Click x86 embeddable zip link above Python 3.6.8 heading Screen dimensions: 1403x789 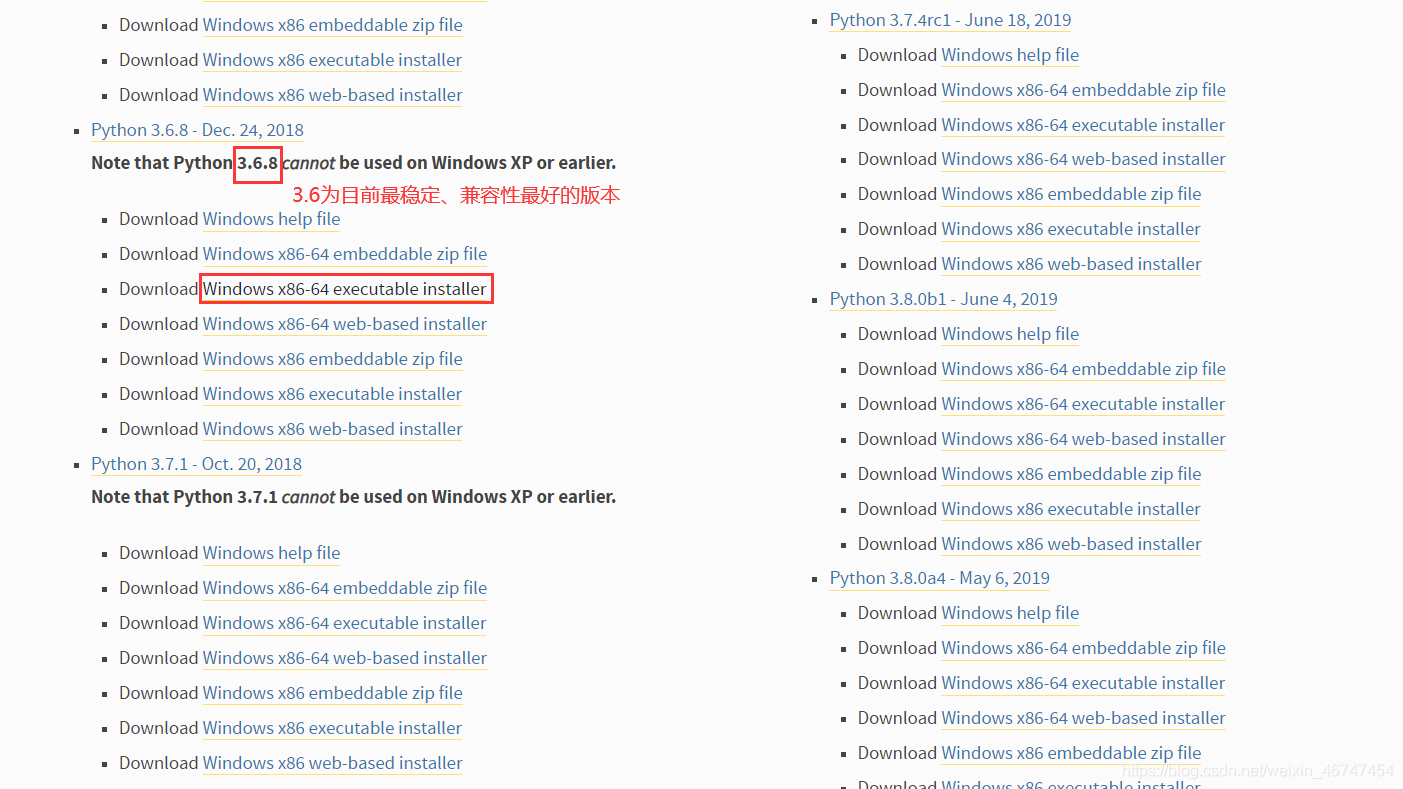click(333, 25)
